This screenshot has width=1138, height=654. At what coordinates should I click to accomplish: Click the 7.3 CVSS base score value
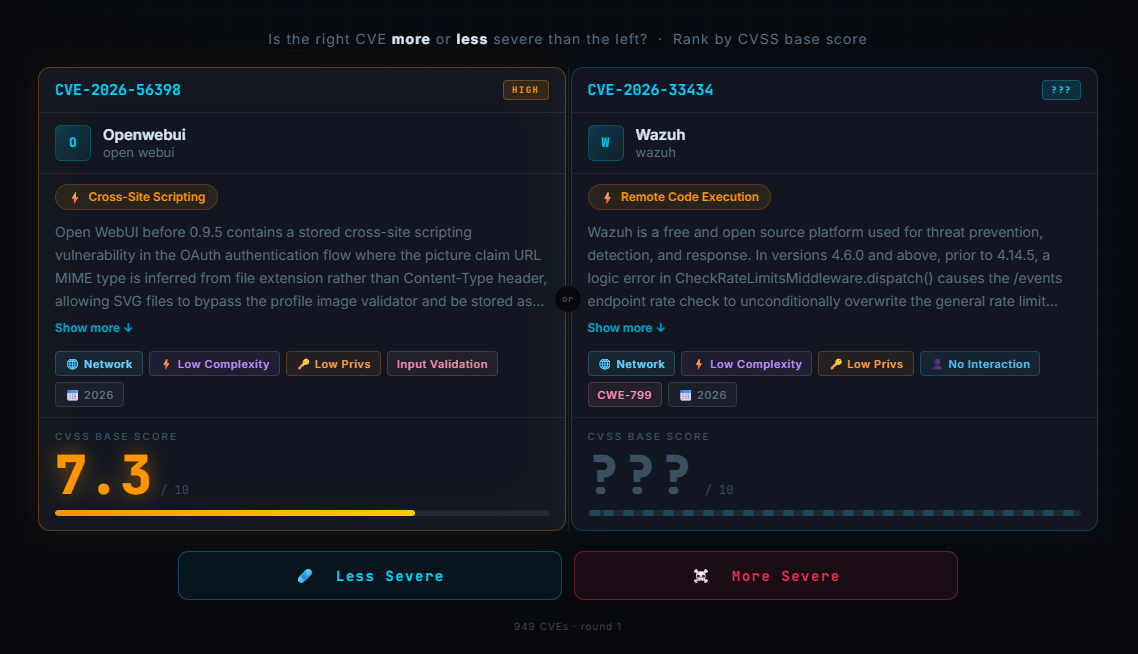104,475
